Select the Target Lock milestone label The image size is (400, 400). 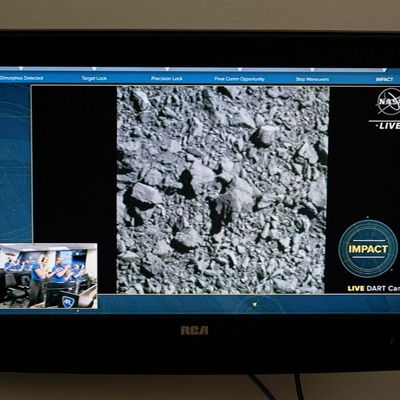tap(94, 78)
